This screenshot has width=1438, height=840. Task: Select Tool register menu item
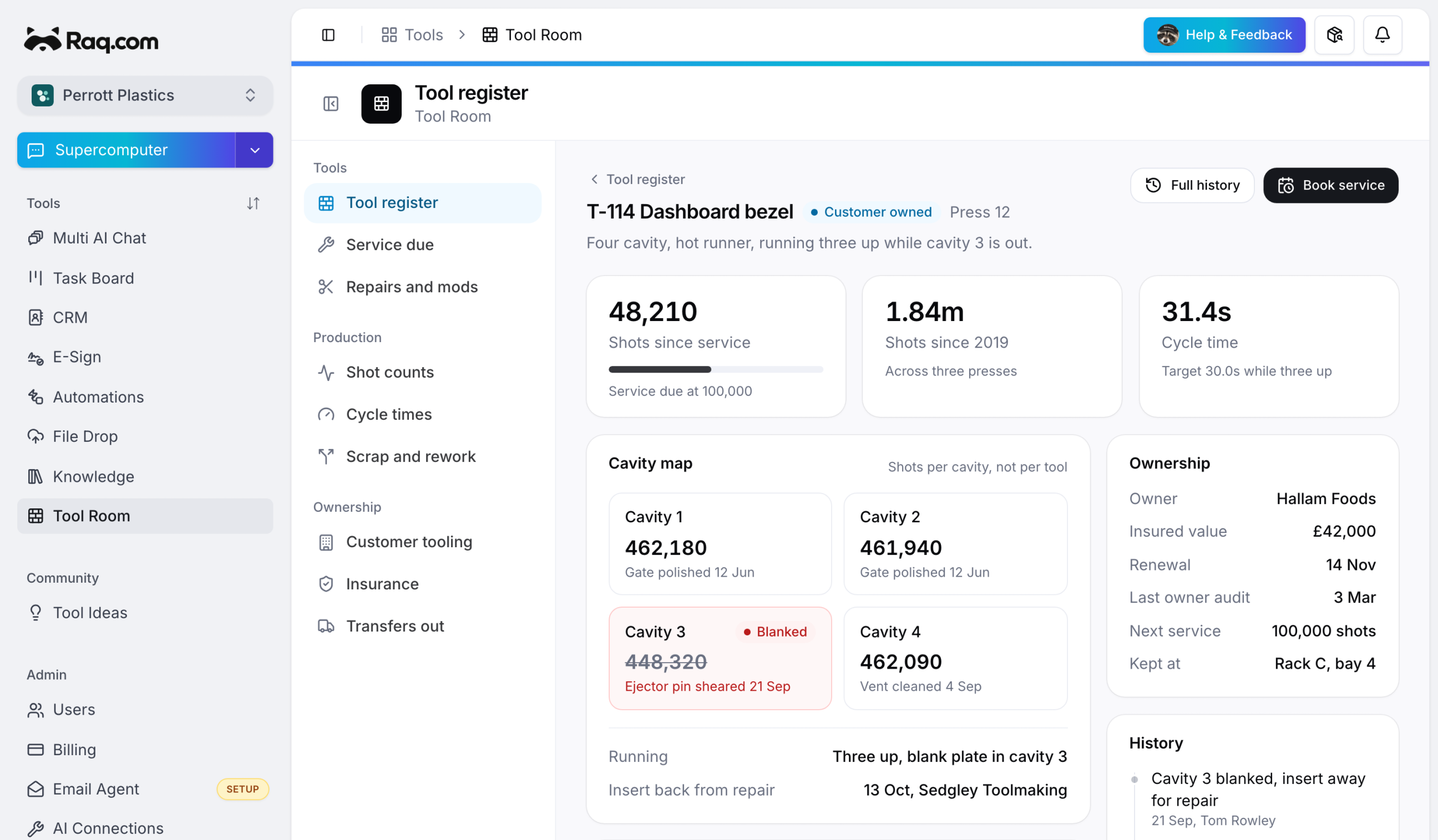coord(422,203)
